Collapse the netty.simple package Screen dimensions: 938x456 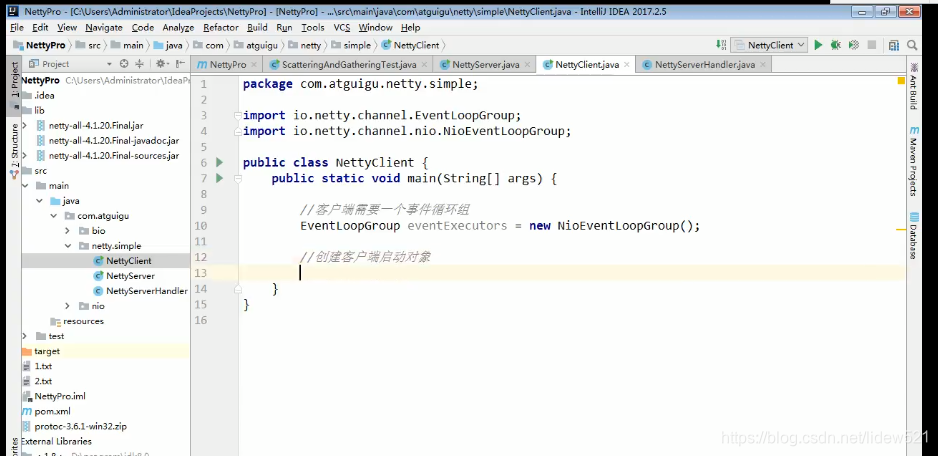click(x=68, y=246)
